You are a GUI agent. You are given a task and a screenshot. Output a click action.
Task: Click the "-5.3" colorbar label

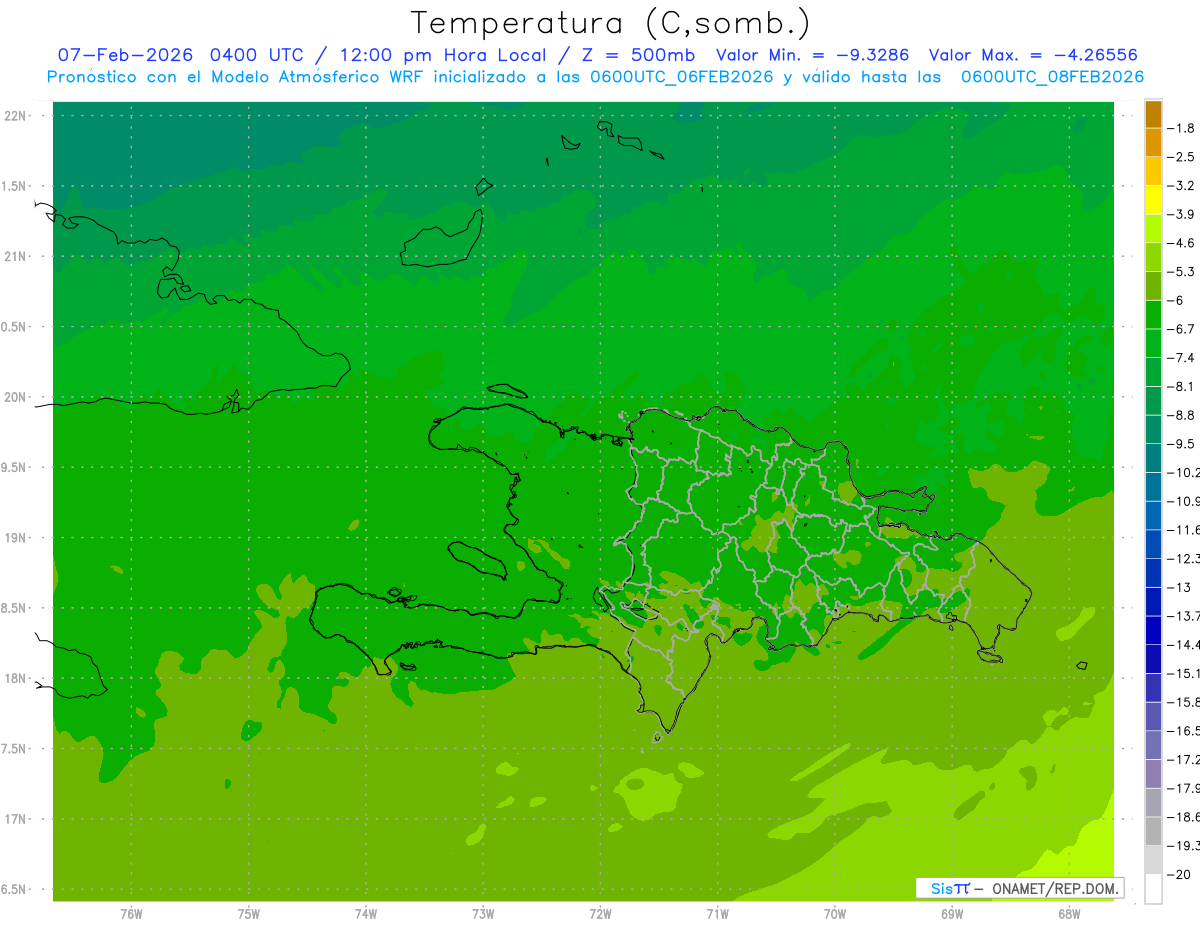1182,271
